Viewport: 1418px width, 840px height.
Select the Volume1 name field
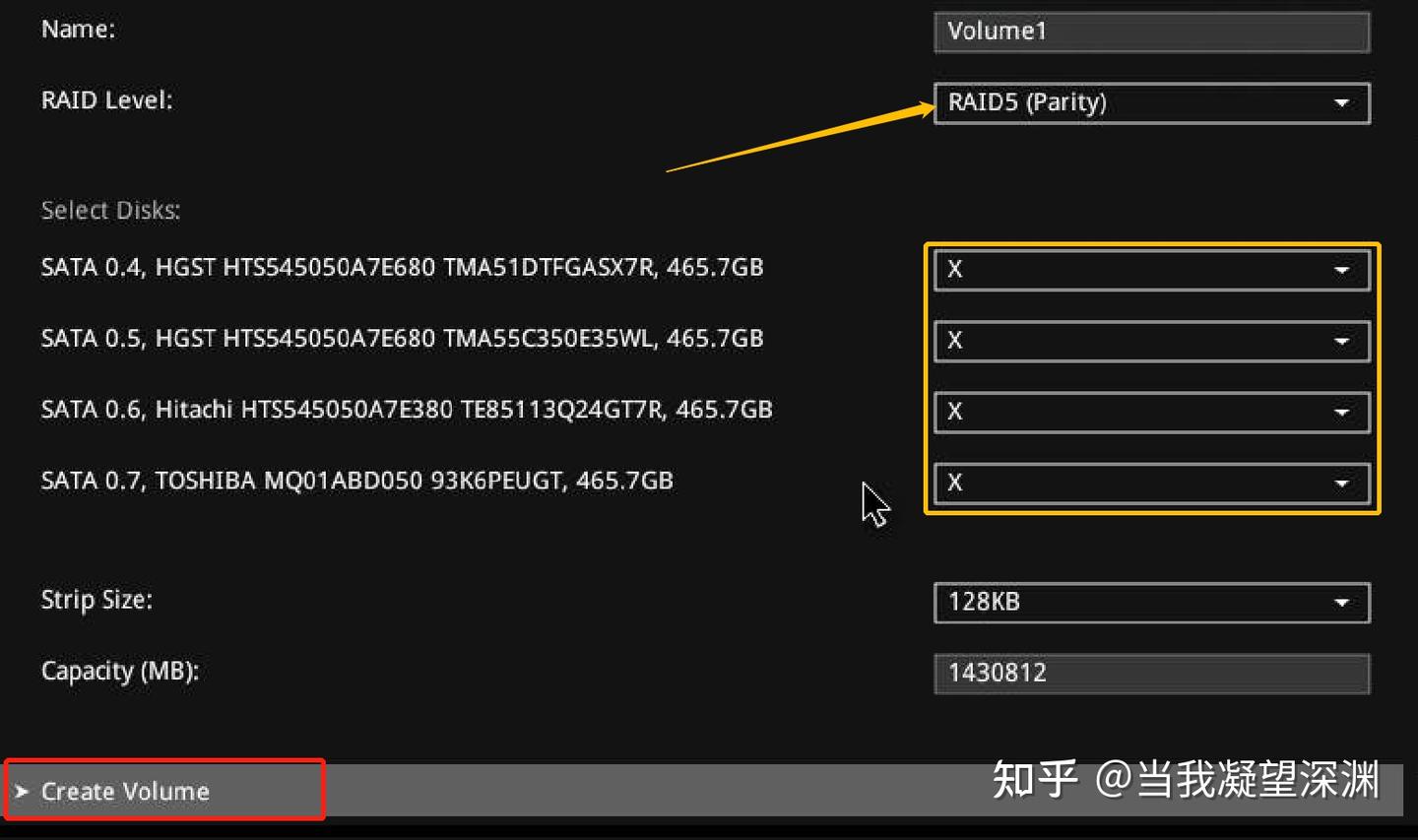(1149, 31)
